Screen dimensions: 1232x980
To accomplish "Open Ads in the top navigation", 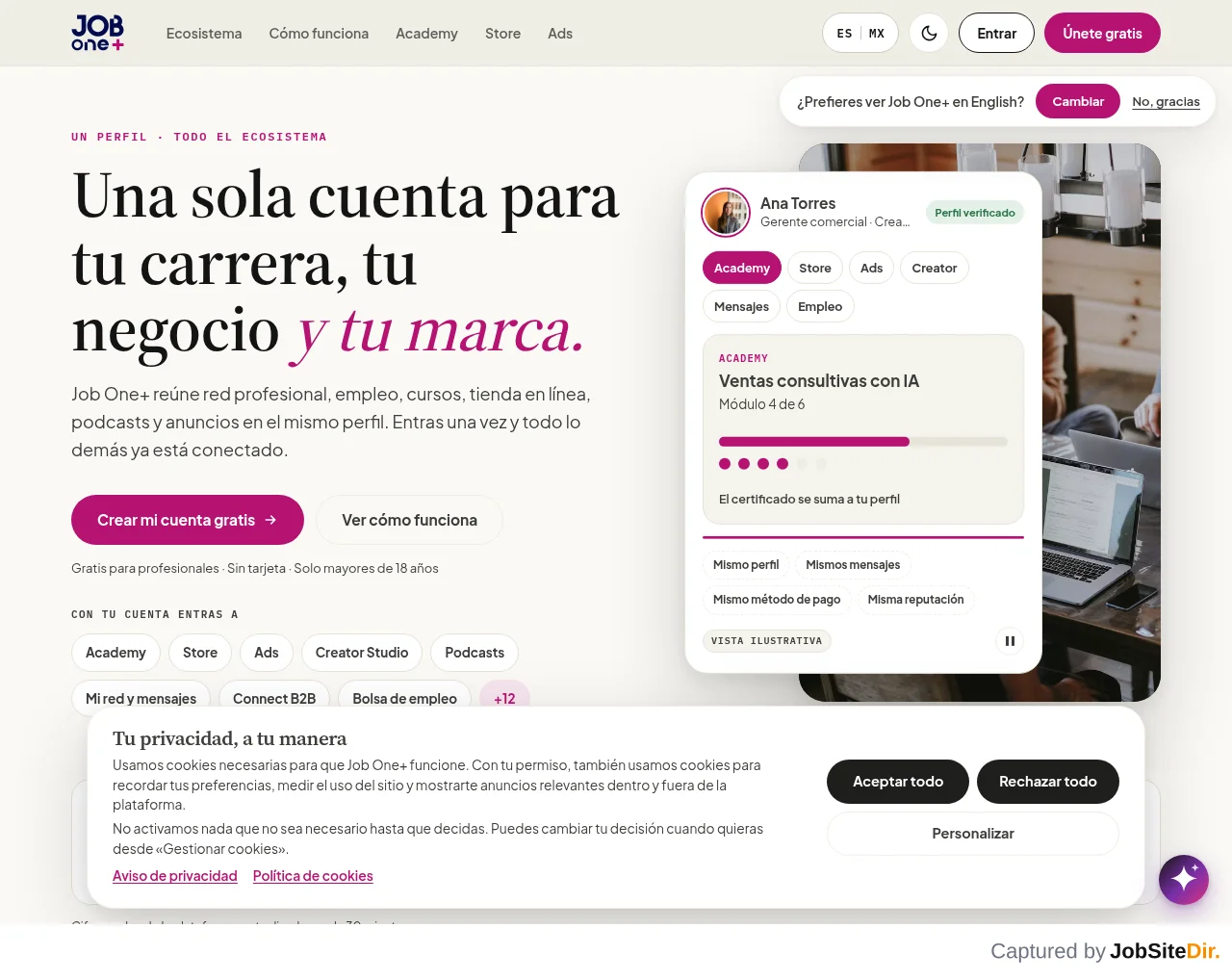I will click(x=560, y=33).
